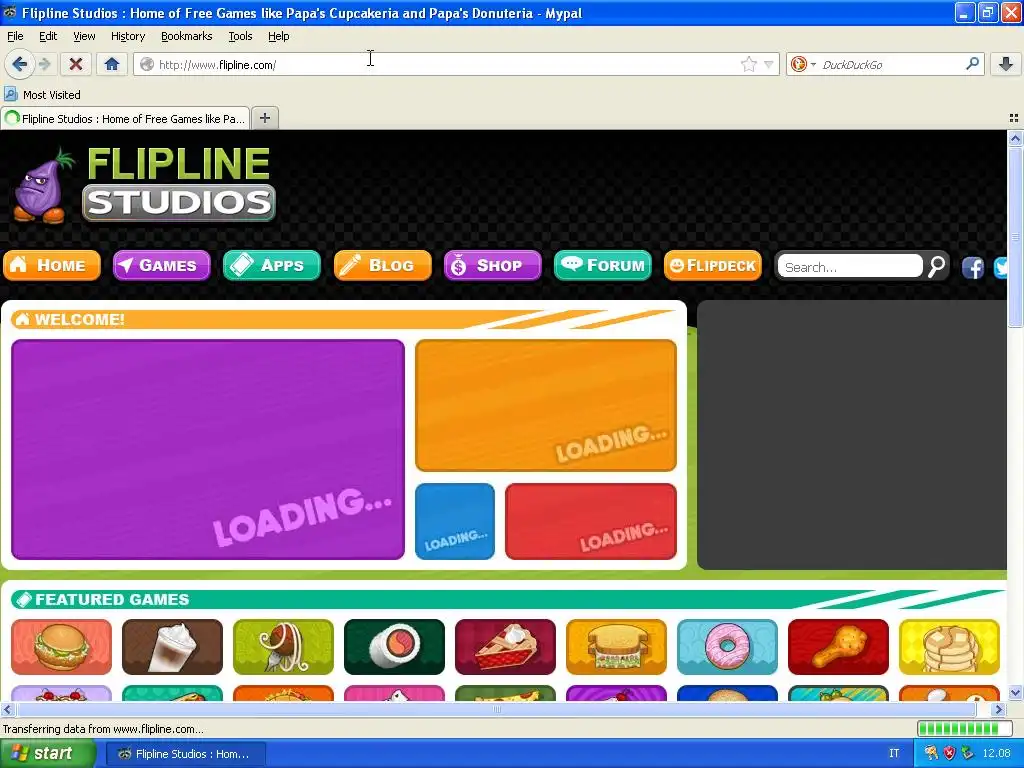1024x768 pixels.
Task: Open the Facebook social icon
Action: pos(972,267)
